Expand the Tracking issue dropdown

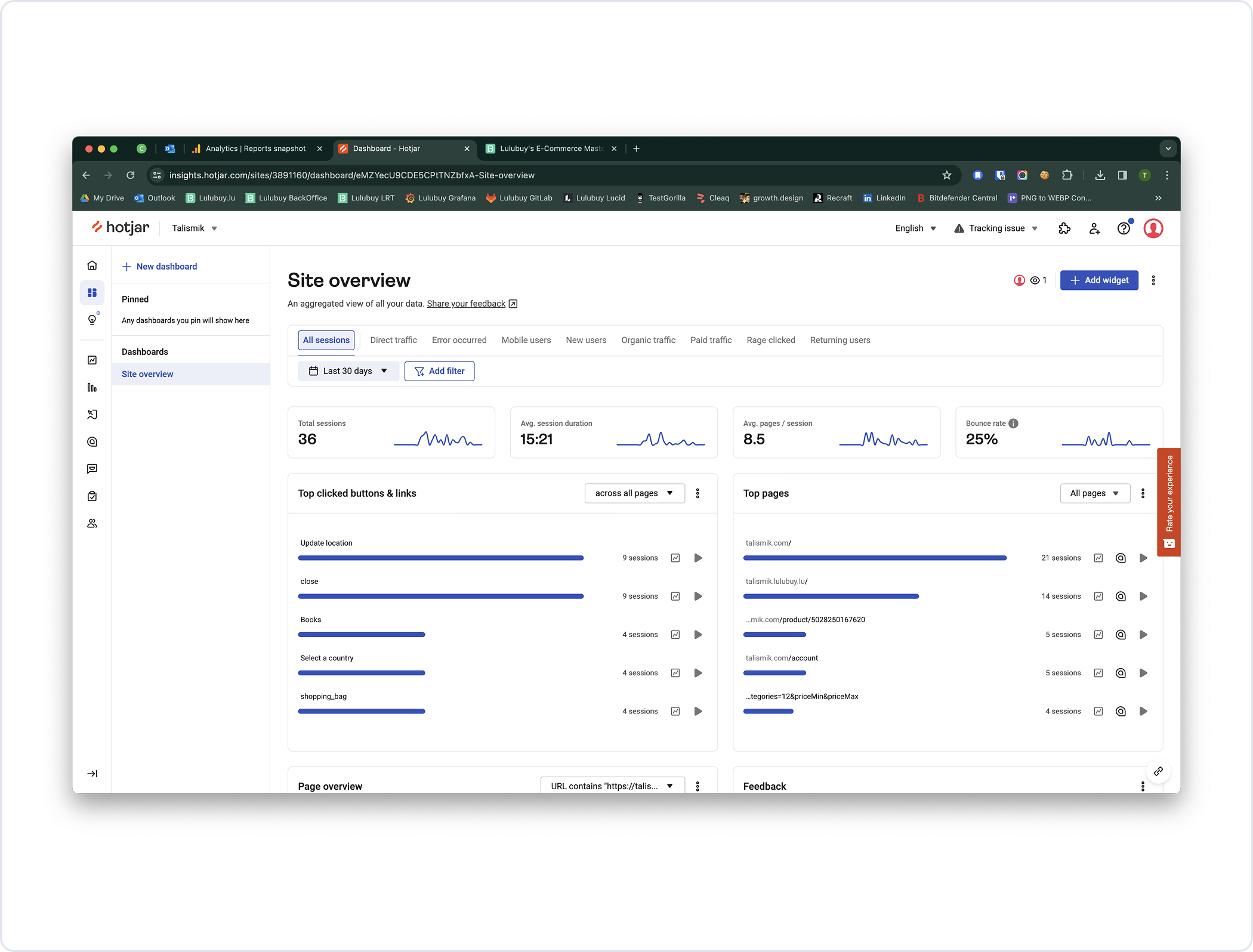click(996, 228)
